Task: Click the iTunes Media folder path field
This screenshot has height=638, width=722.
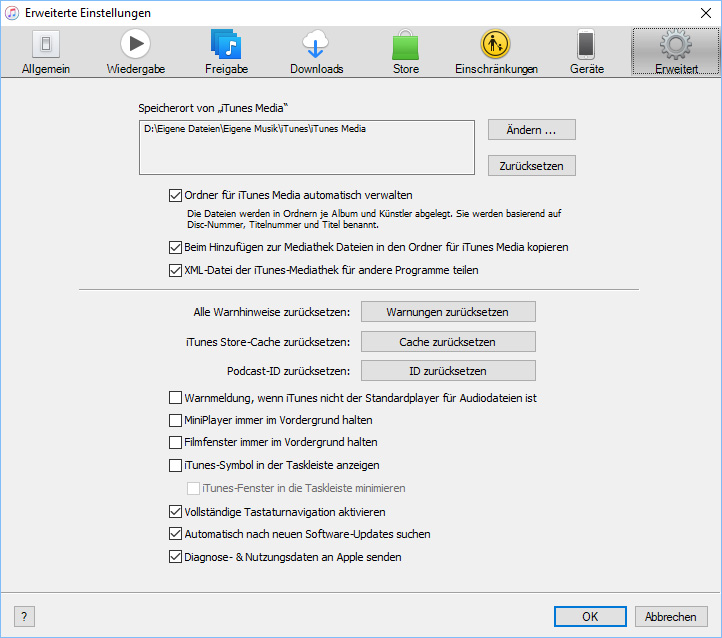Action: point(307,147)
